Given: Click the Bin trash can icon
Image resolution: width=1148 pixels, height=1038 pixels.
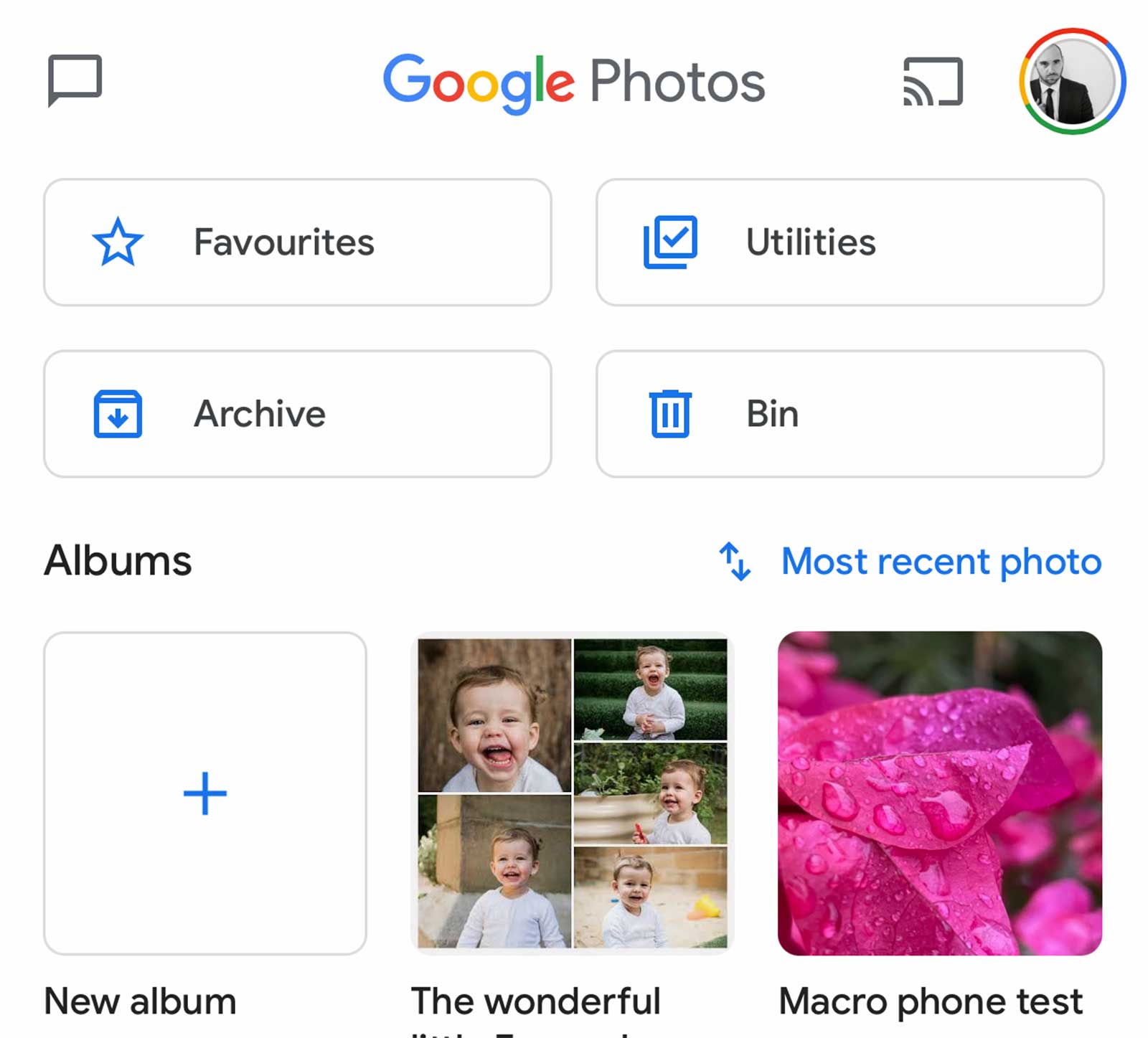Looking at the screenshot, I should [x=670, y=414].
